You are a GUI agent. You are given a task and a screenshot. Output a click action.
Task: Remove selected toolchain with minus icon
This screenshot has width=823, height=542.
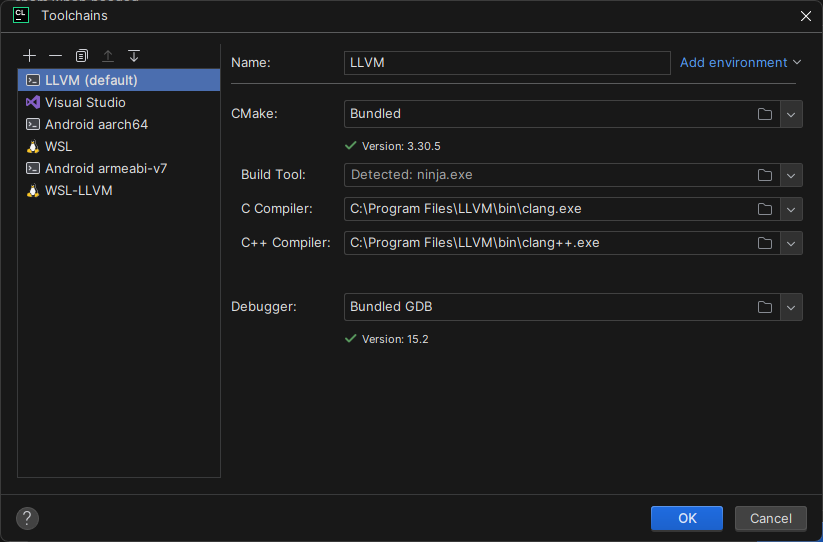pyautogui.click(x=55, y=56)
